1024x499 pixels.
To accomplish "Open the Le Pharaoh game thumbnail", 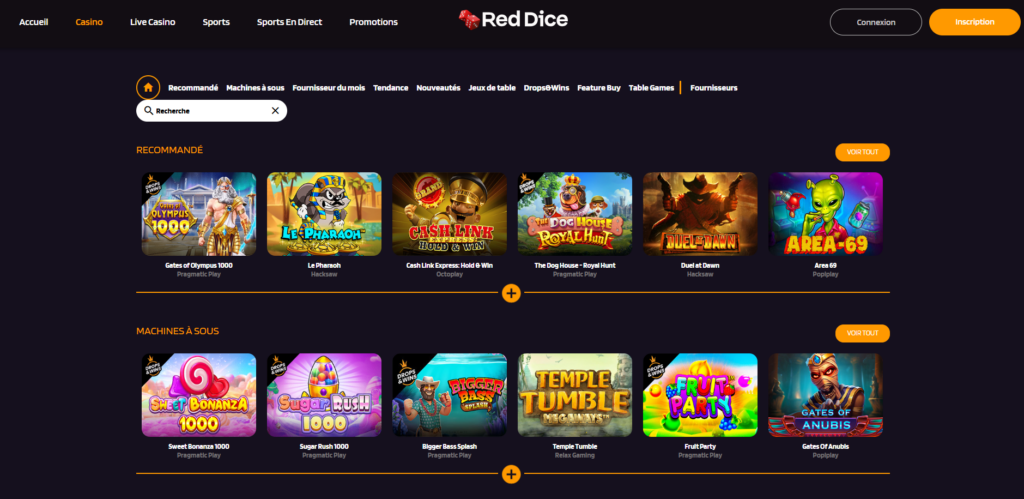I will point(324,214).
